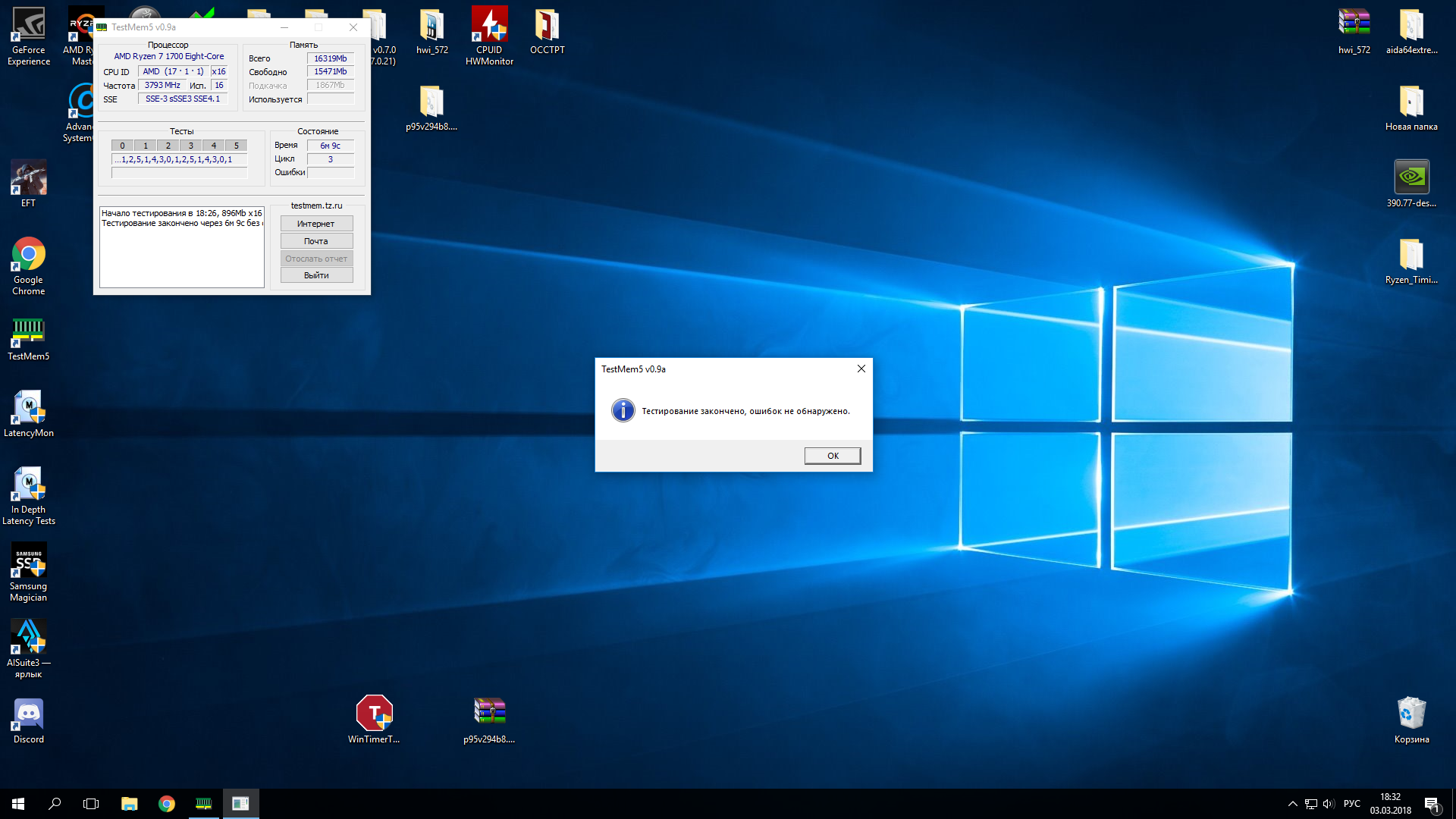This screenshot has width=1456, height=819.
Task: Open the Google Chrome desktop icon
Action: (x=28, y=256)
